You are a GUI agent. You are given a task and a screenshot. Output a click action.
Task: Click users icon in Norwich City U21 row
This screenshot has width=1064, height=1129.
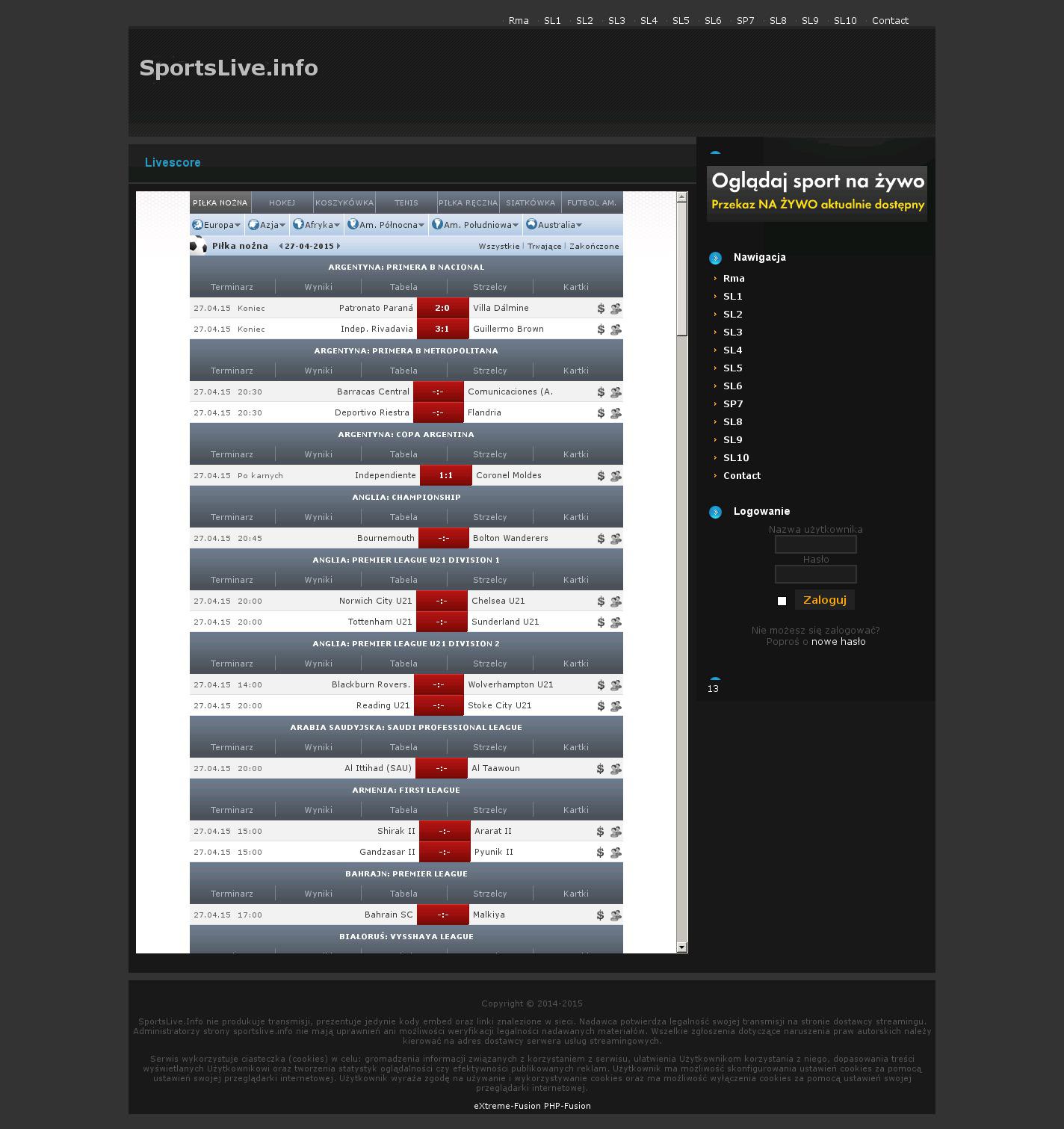pyautogui.click(x=616, y=601)
